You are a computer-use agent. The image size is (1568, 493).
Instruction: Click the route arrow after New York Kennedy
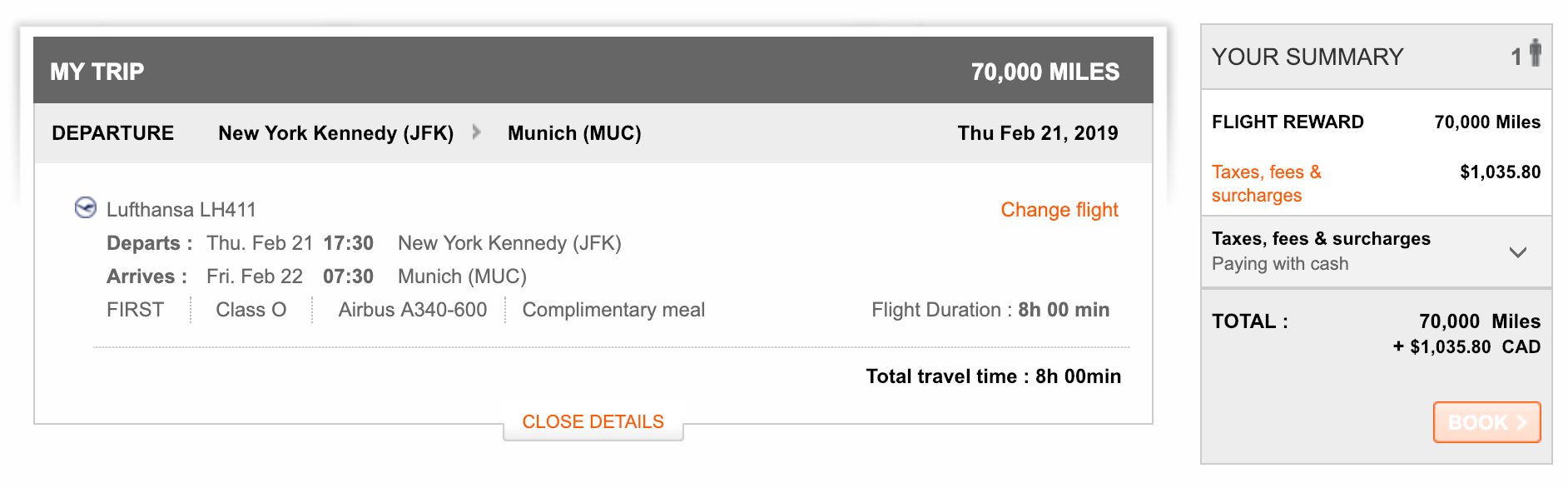476,132
